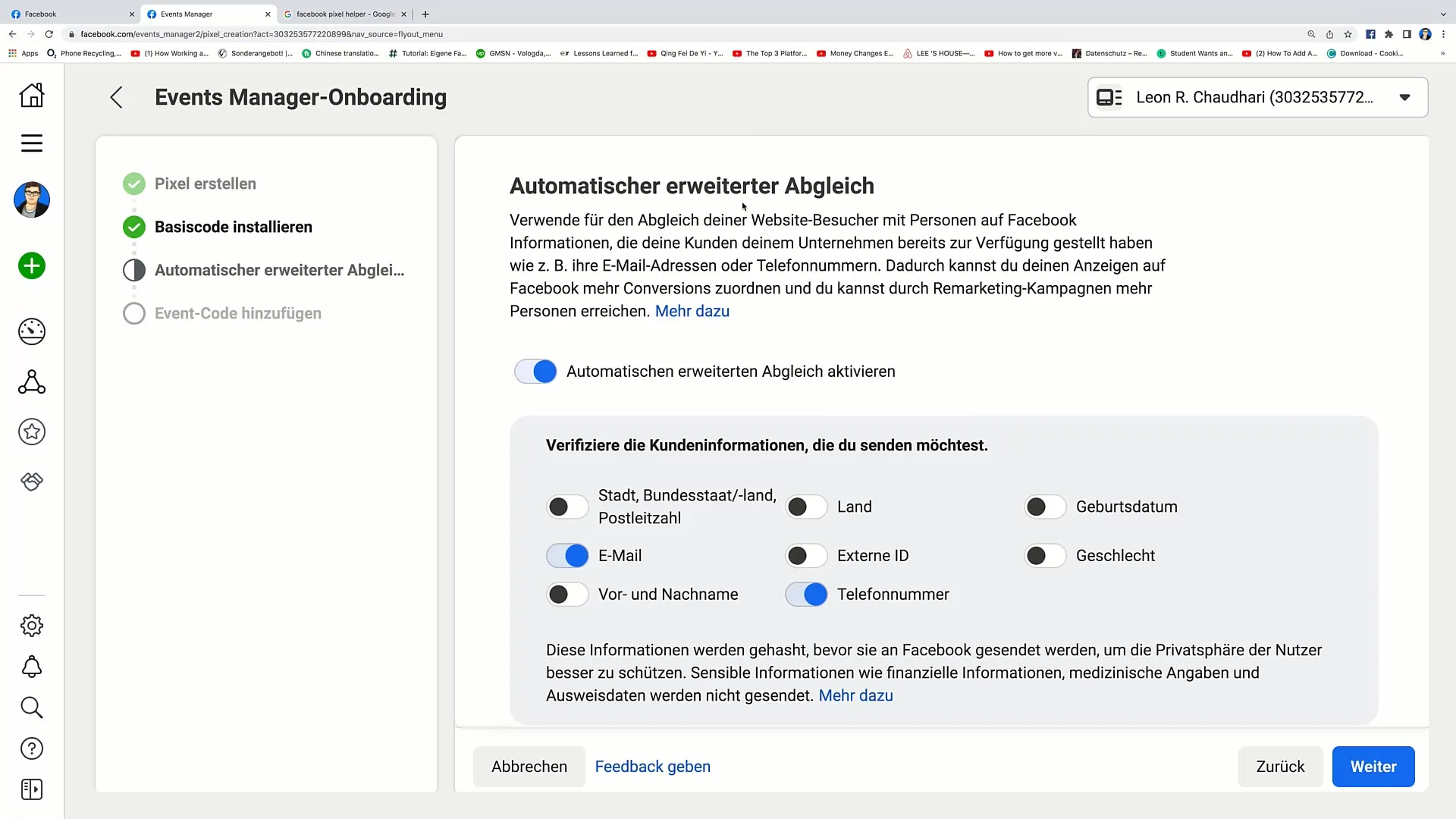The image size is (1456, 819).
Task: Open settings gear in left sidebar
Action: (x=32, y=626)
